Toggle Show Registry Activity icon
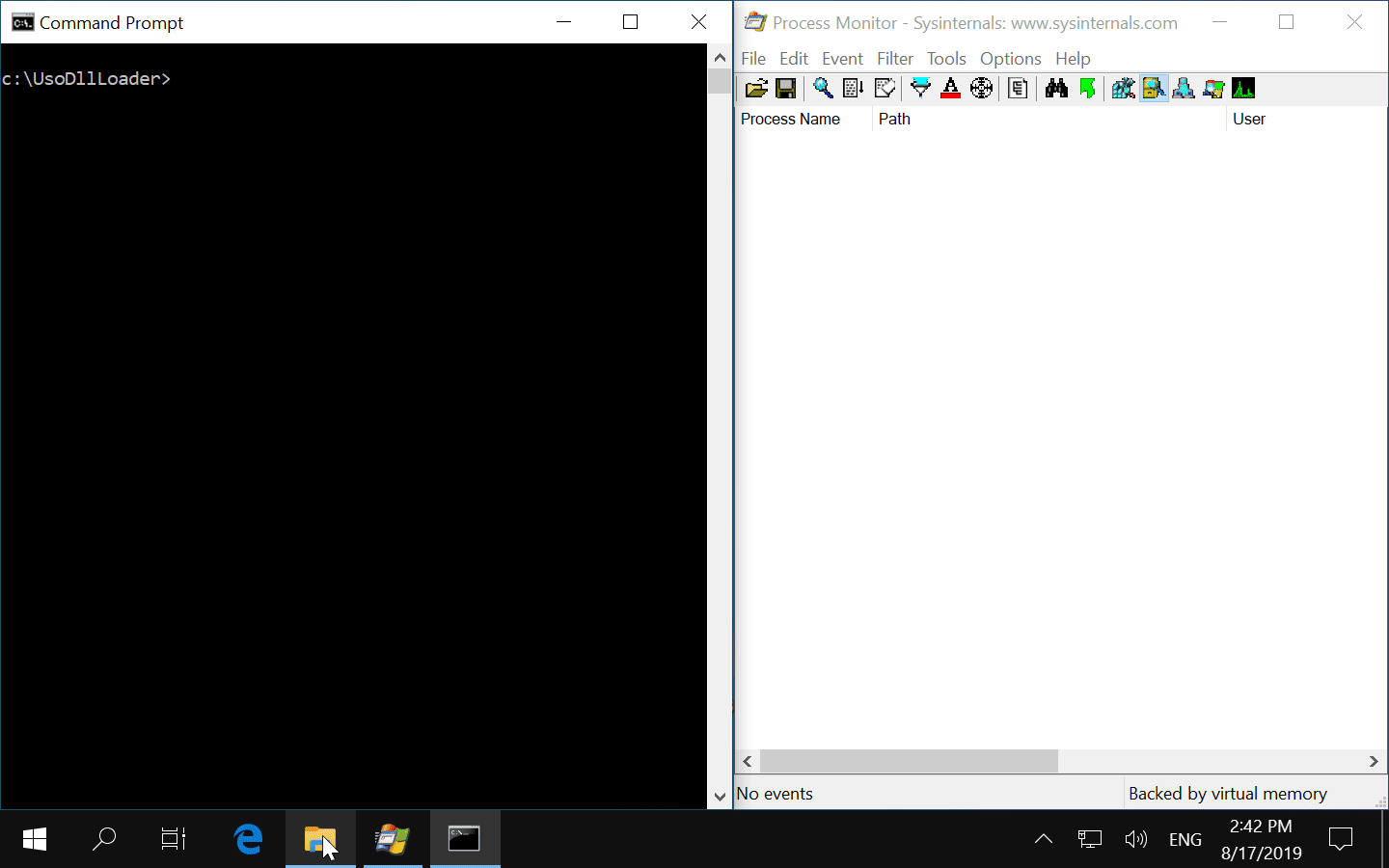This screenshot has height=868, width=1389. tap(1124, 89)
